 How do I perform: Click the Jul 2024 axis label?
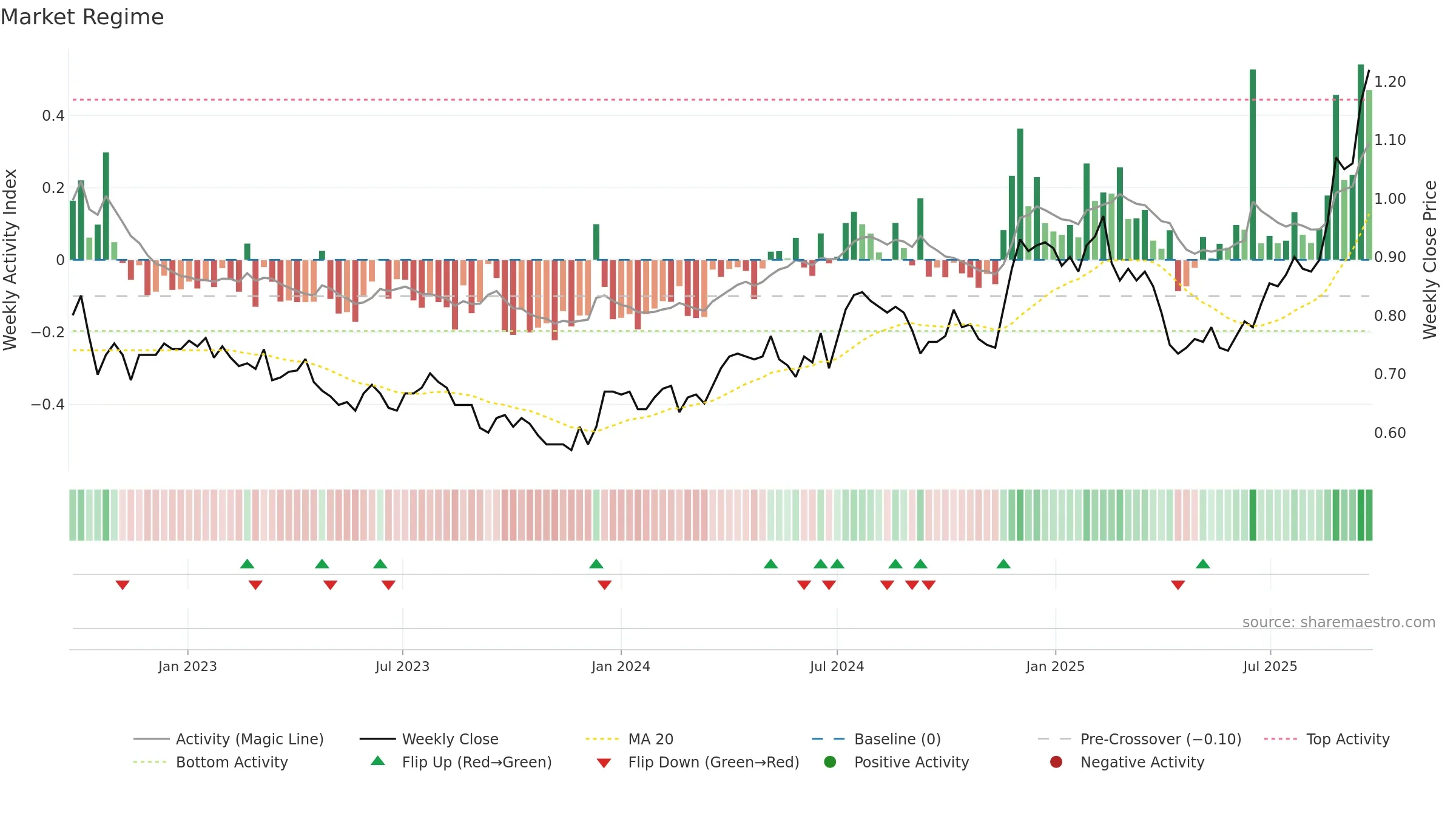[x=837, y=666]
